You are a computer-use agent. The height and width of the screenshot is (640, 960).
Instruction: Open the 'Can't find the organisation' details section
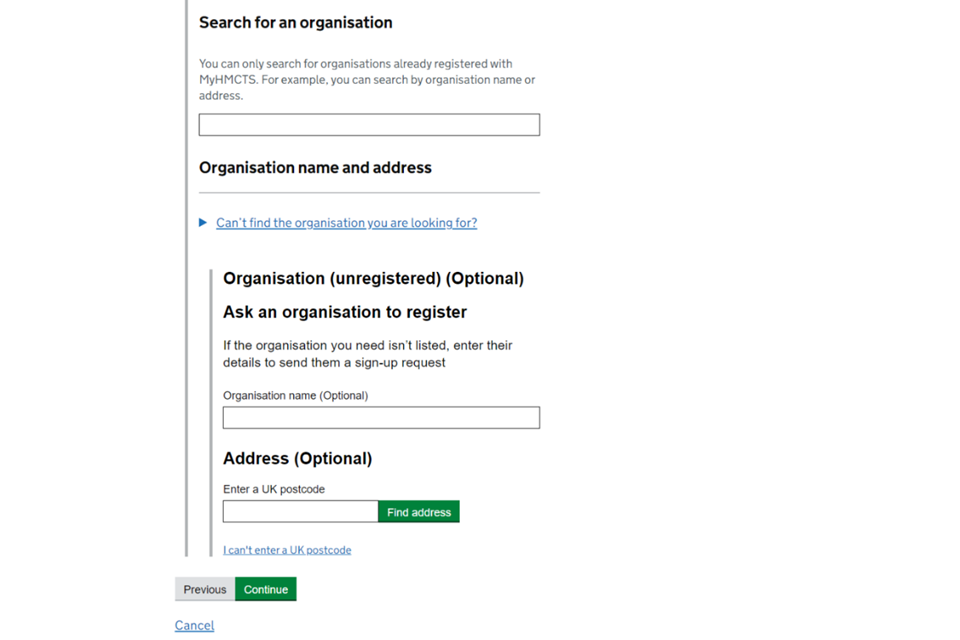click(x=346, y=222)
